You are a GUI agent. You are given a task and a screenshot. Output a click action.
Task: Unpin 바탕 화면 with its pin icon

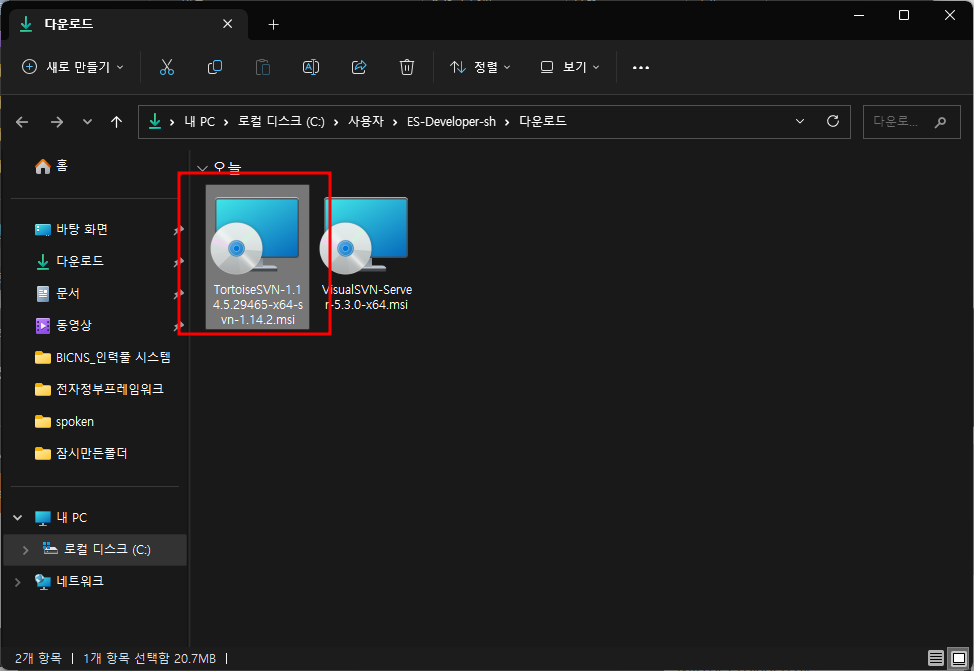pyautogui.click(x=178, y=231)
